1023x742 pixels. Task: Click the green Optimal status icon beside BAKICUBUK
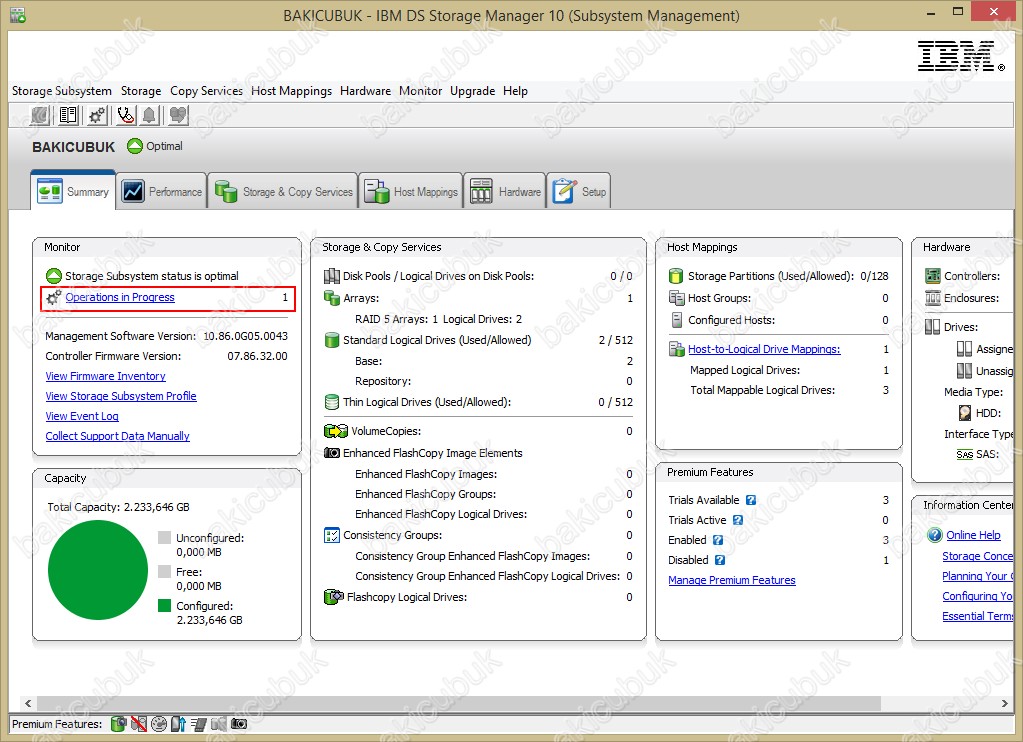click(x=134, y=146)
